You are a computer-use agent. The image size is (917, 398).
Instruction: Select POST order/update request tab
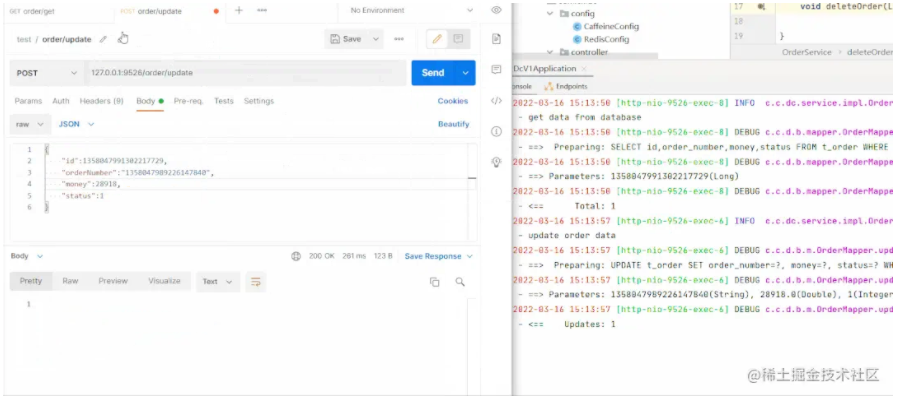pos(151,11)
